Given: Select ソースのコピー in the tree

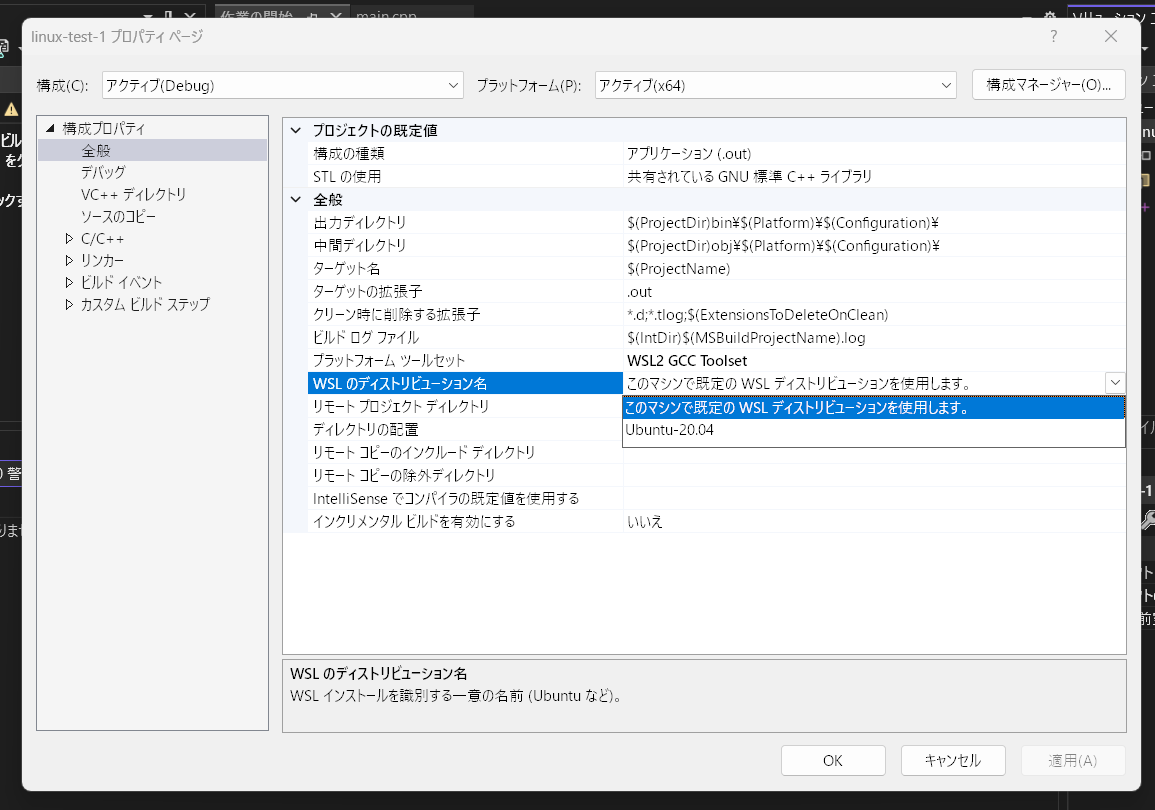Looking at the screenshot, I should click(x=108, y=216).
